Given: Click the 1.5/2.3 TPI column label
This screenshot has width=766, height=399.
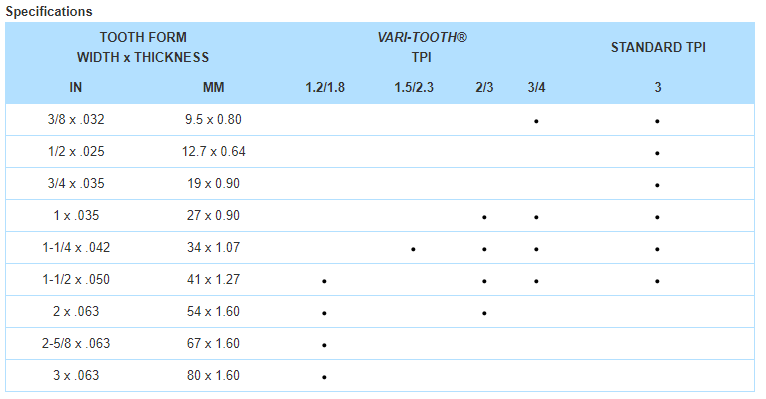Looking at the screenshot, I should pyautogui.click(x=414, y=87).
